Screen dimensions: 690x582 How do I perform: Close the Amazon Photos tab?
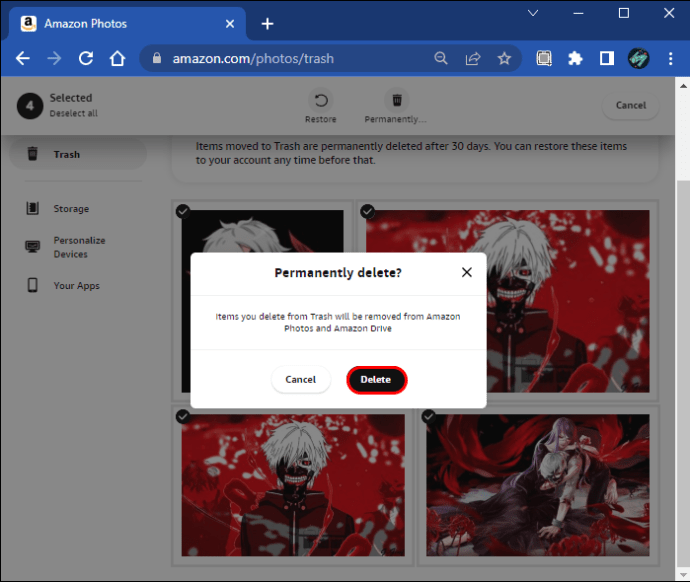[x=230, y=24]
